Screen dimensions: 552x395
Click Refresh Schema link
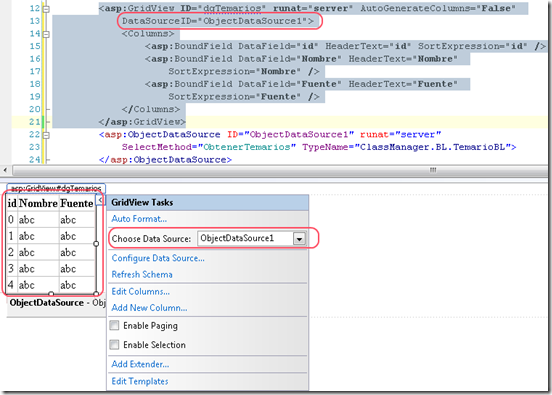tap(142, 275)
